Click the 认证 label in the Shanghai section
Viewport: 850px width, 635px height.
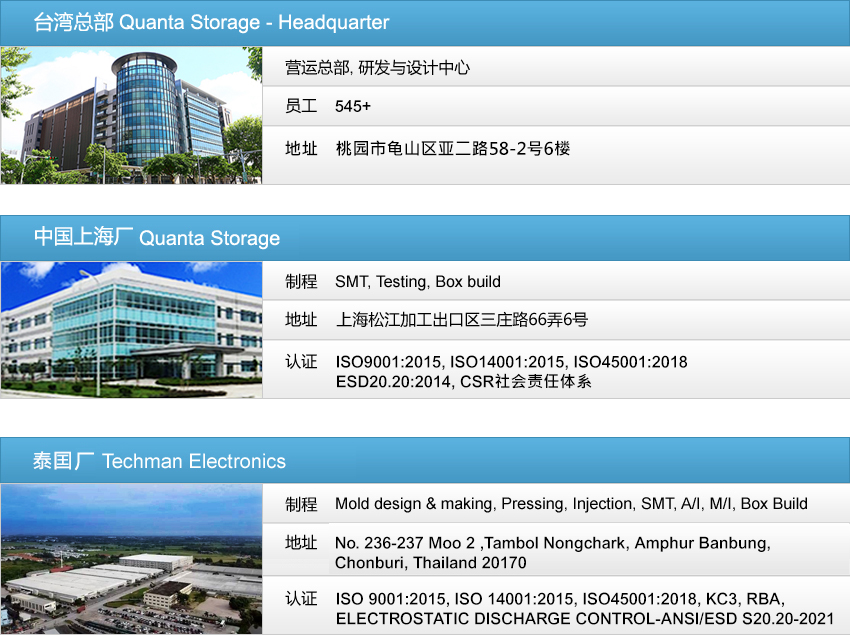click(x=301, y=362)
